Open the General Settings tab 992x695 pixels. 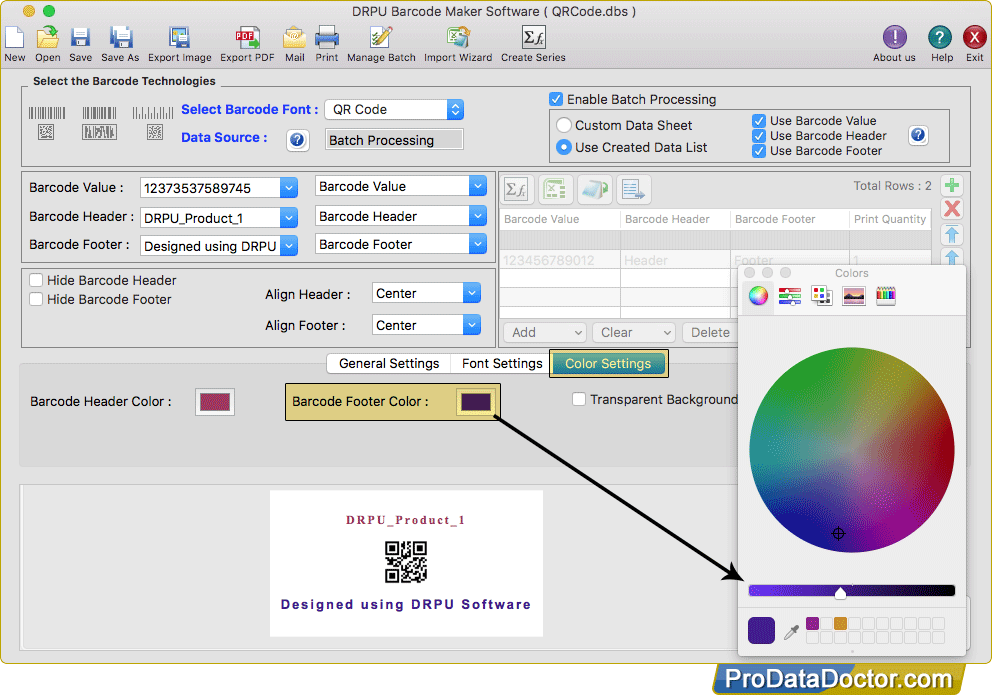pyautogui.click(x=388, y=363)
